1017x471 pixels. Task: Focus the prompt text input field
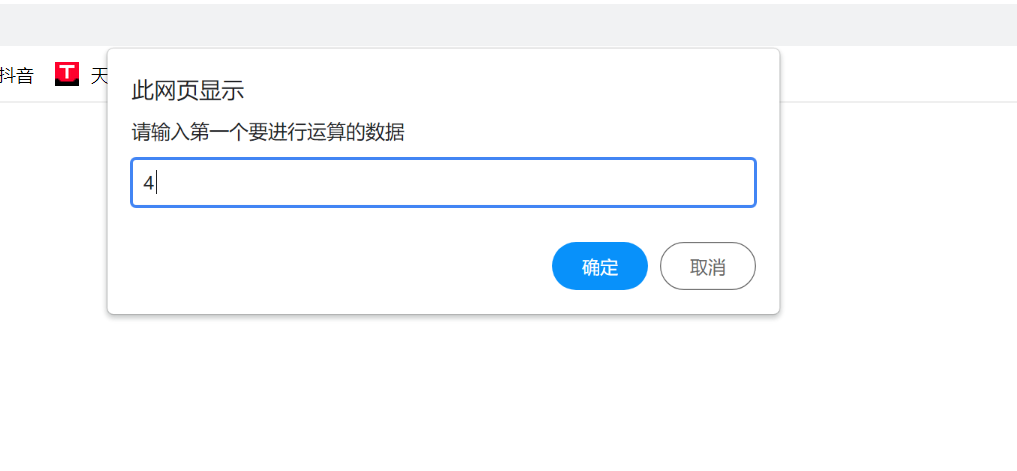443,183
